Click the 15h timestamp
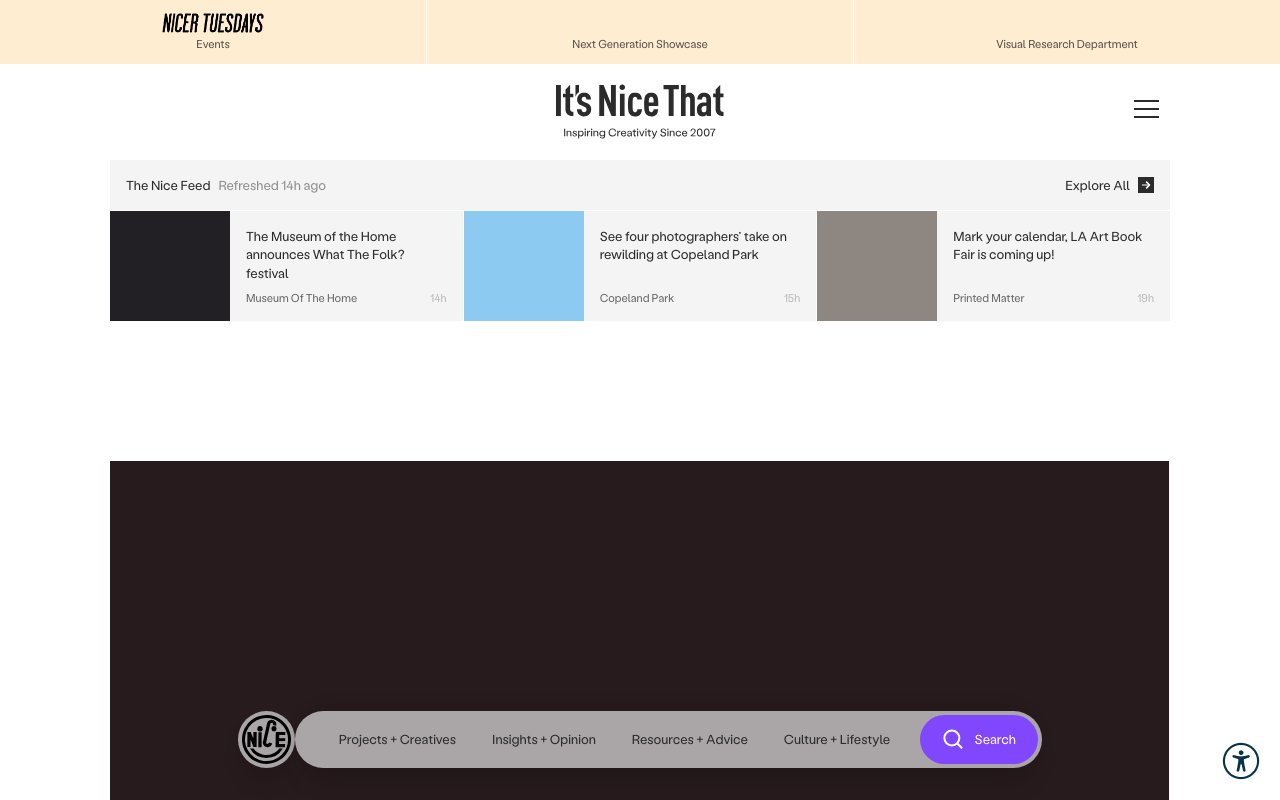Viewport: 1280px width, 800px height. click(x=792, y=298)
